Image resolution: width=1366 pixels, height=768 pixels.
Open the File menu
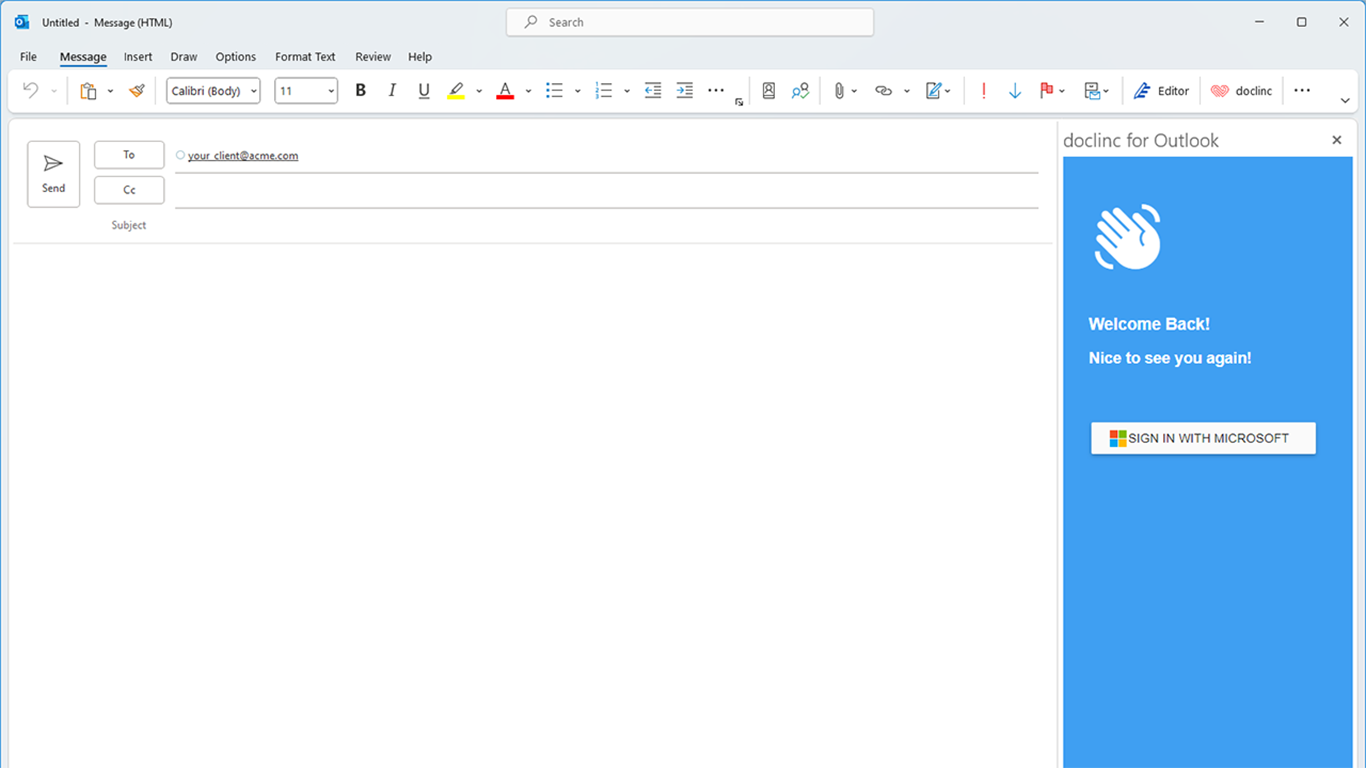(28, 57)
